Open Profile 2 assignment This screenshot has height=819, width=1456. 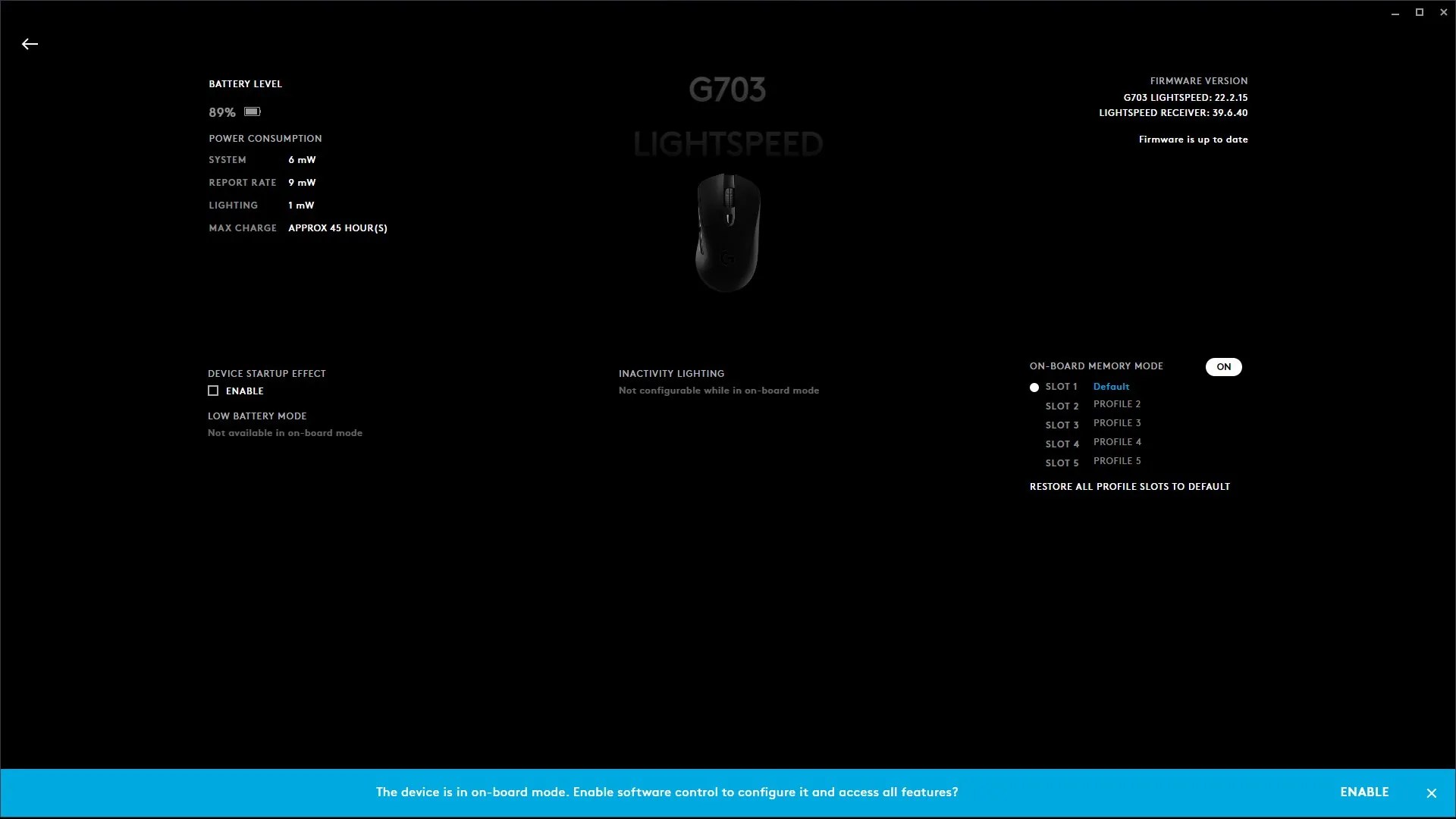[1117, 404]
